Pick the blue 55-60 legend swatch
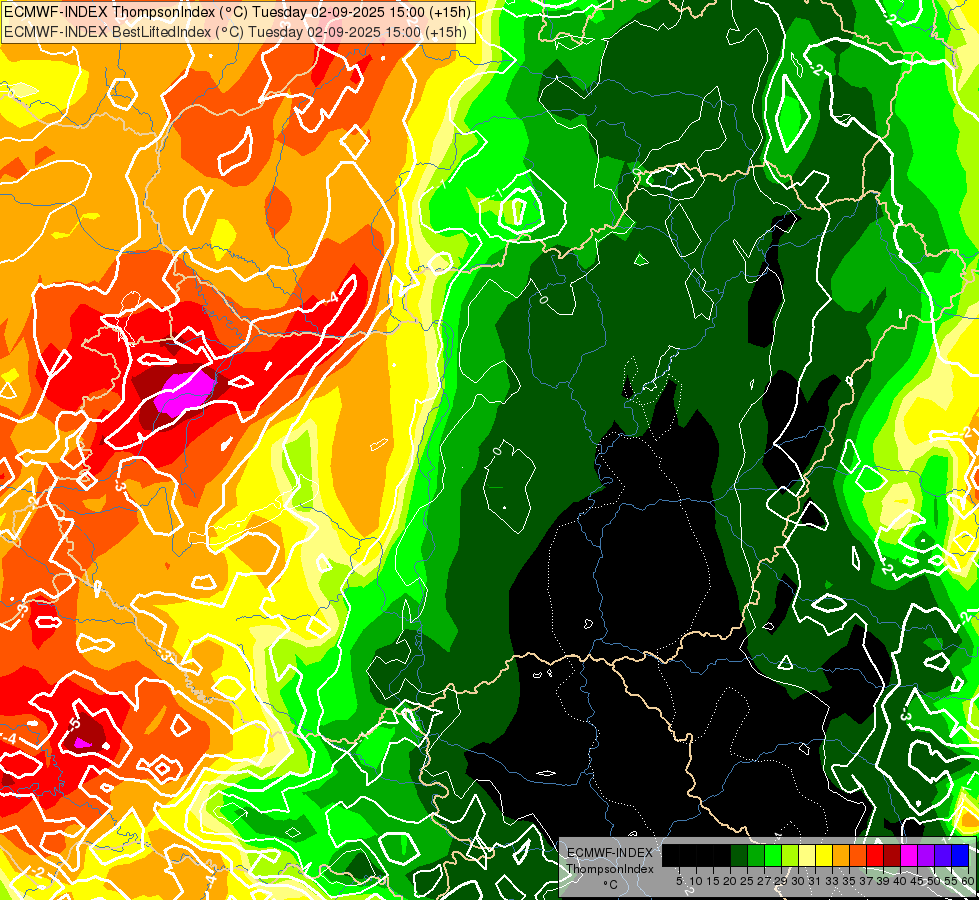The image size is (979, 900). (960, 855)
